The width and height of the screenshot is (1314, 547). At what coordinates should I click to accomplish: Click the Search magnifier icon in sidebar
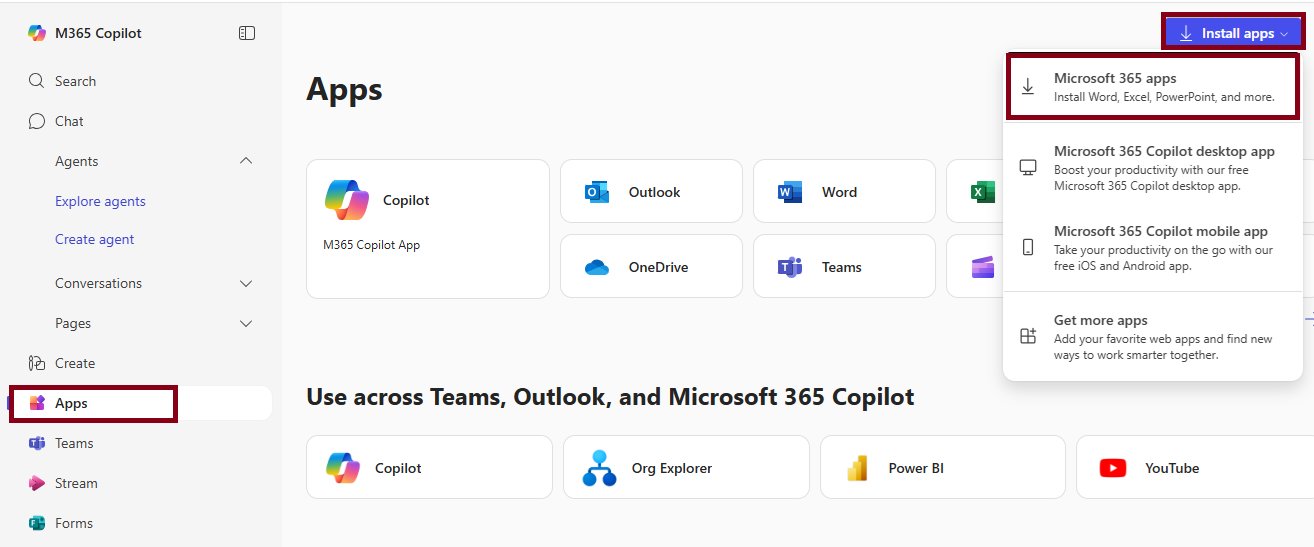pyautogui.click(x=37, y=81)
